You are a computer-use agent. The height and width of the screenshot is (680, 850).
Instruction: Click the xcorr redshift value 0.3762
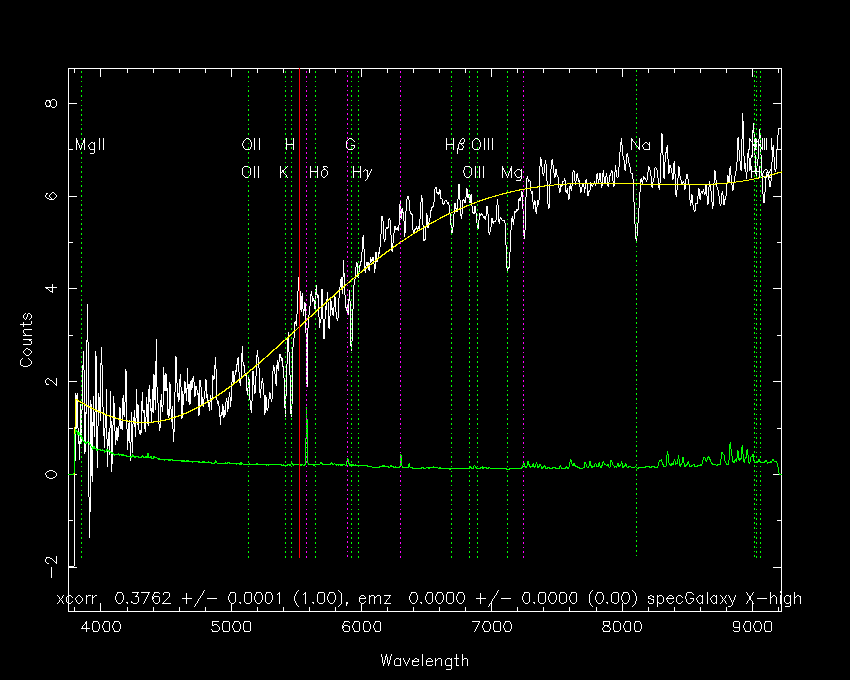pos(143,599)
